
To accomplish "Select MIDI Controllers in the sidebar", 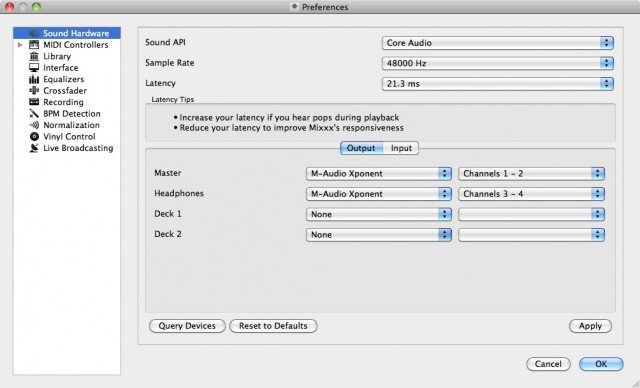I will (76, 45).
